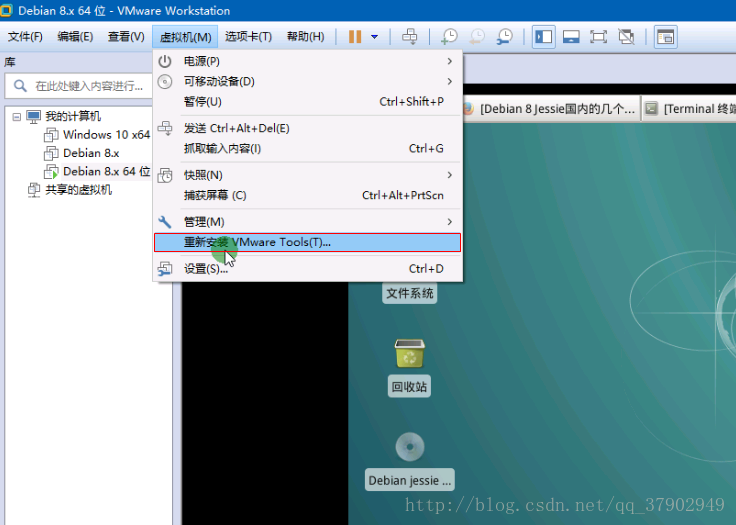Click the Unity mode toolbar icon
736x525 pixels.
click(x=626, y=37)
